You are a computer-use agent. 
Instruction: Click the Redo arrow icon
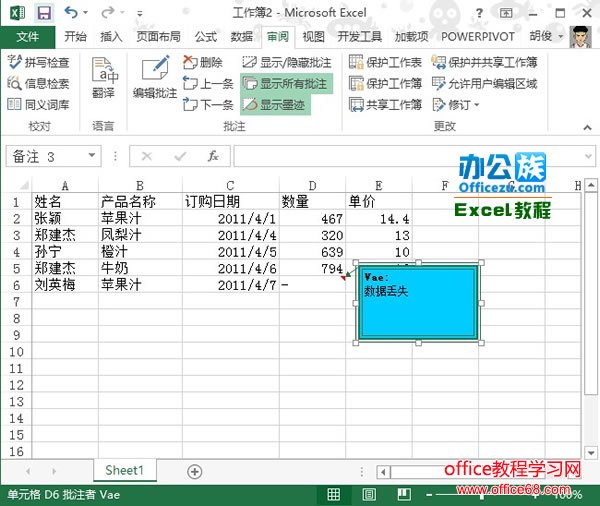108,13
